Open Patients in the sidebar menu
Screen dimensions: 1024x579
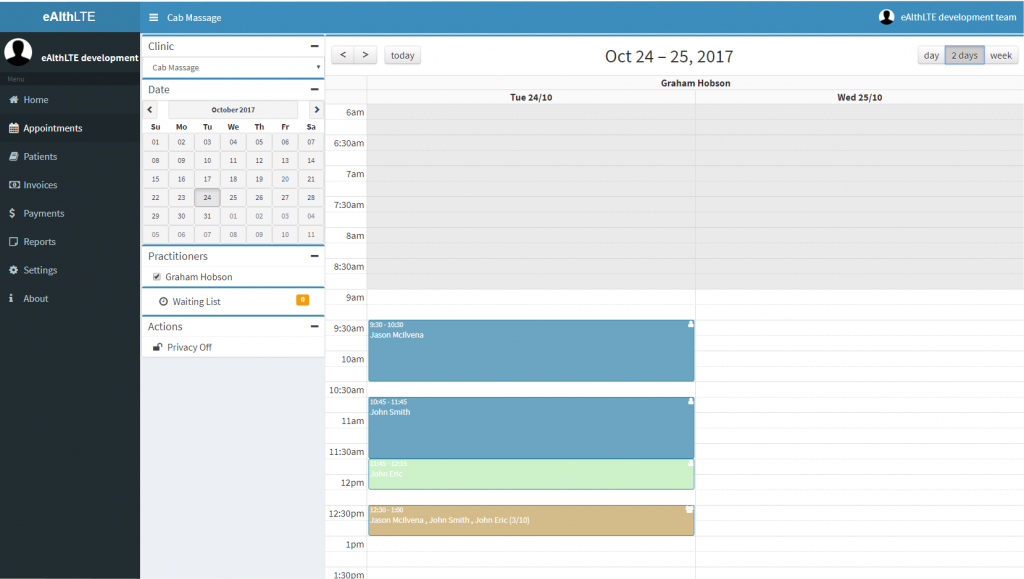pos(70,156)
